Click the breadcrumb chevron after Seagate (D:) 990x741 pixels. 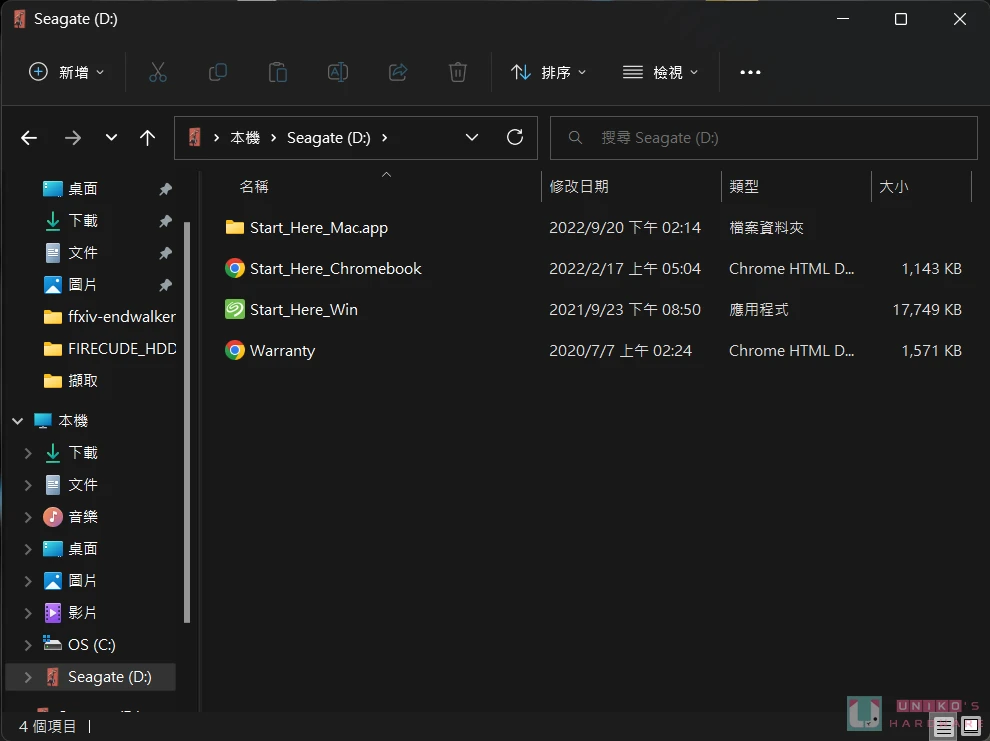[x=385, y=138]
